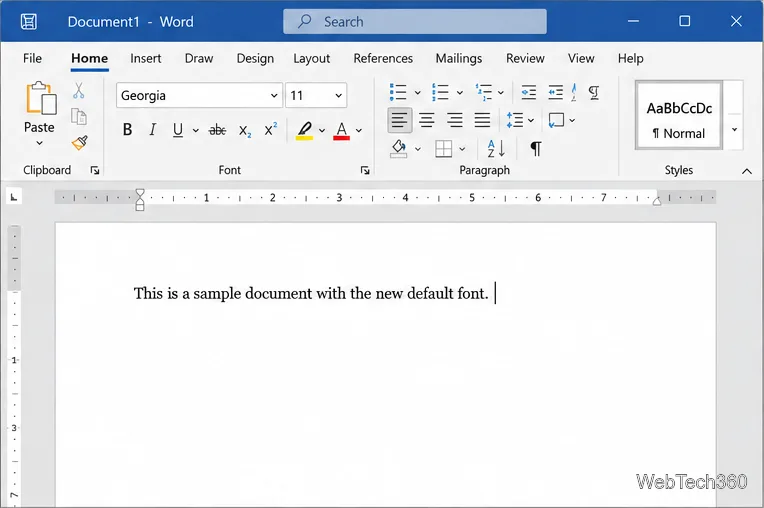Select the Normal style in the gallery
Viewport: 764px width, 508px height.
click(x=678, y=116)
